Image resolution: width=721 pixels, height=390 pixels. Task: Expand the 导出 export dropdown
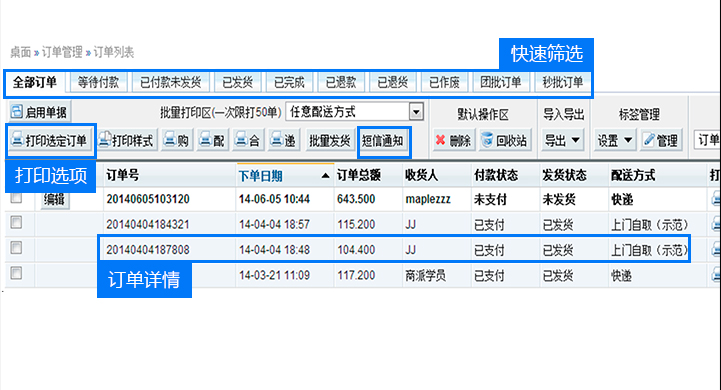click(562, 140)
